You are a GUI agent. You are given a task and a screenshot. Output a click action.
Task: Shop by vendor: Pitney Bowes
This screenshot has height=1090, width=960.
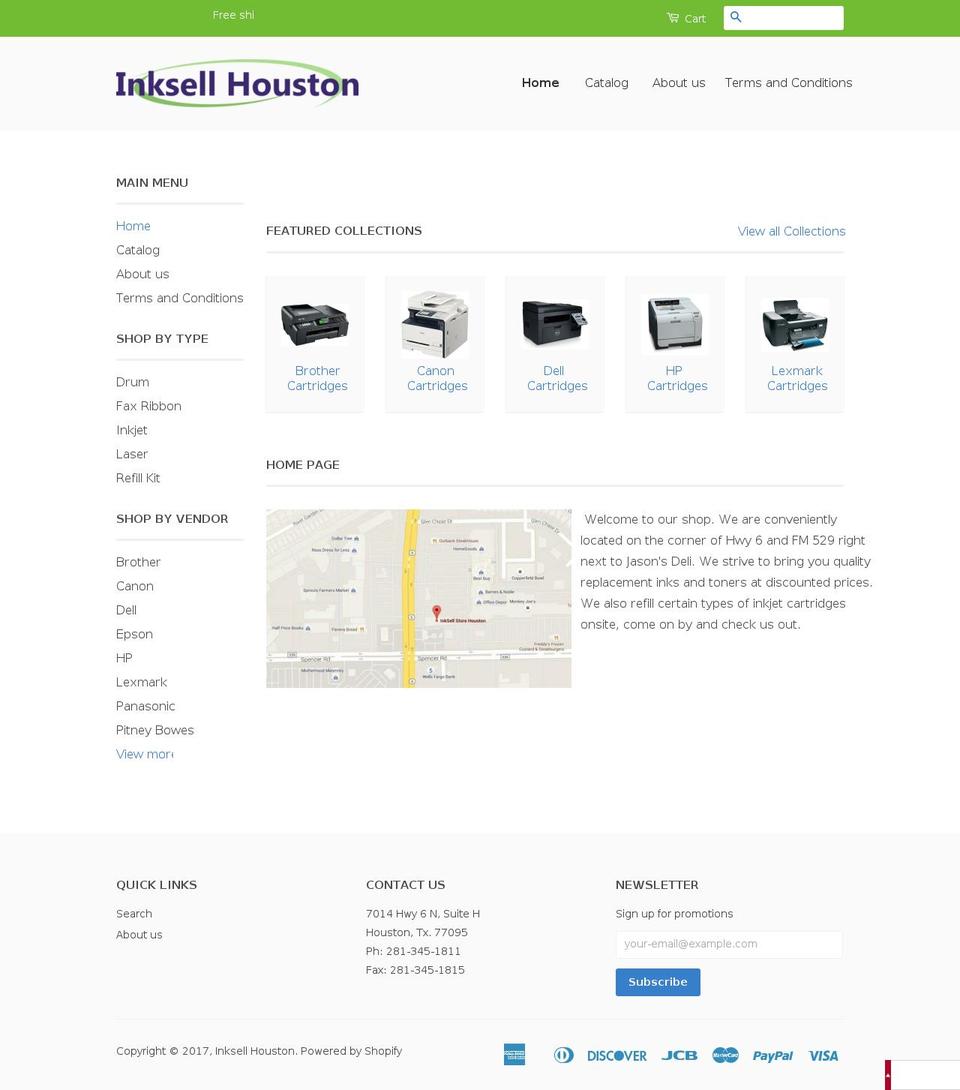point(154,730)
